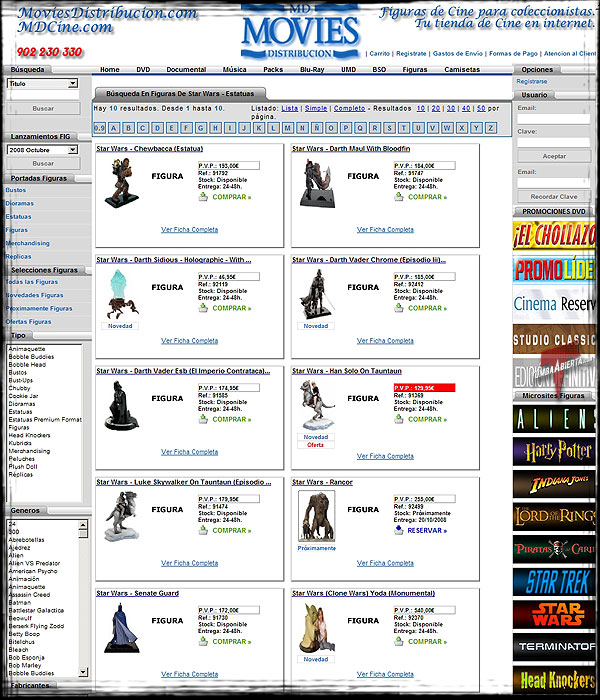Click the Generos list scroll down arrow
Viewport: 600px width, 700px height.
(83, 671)
